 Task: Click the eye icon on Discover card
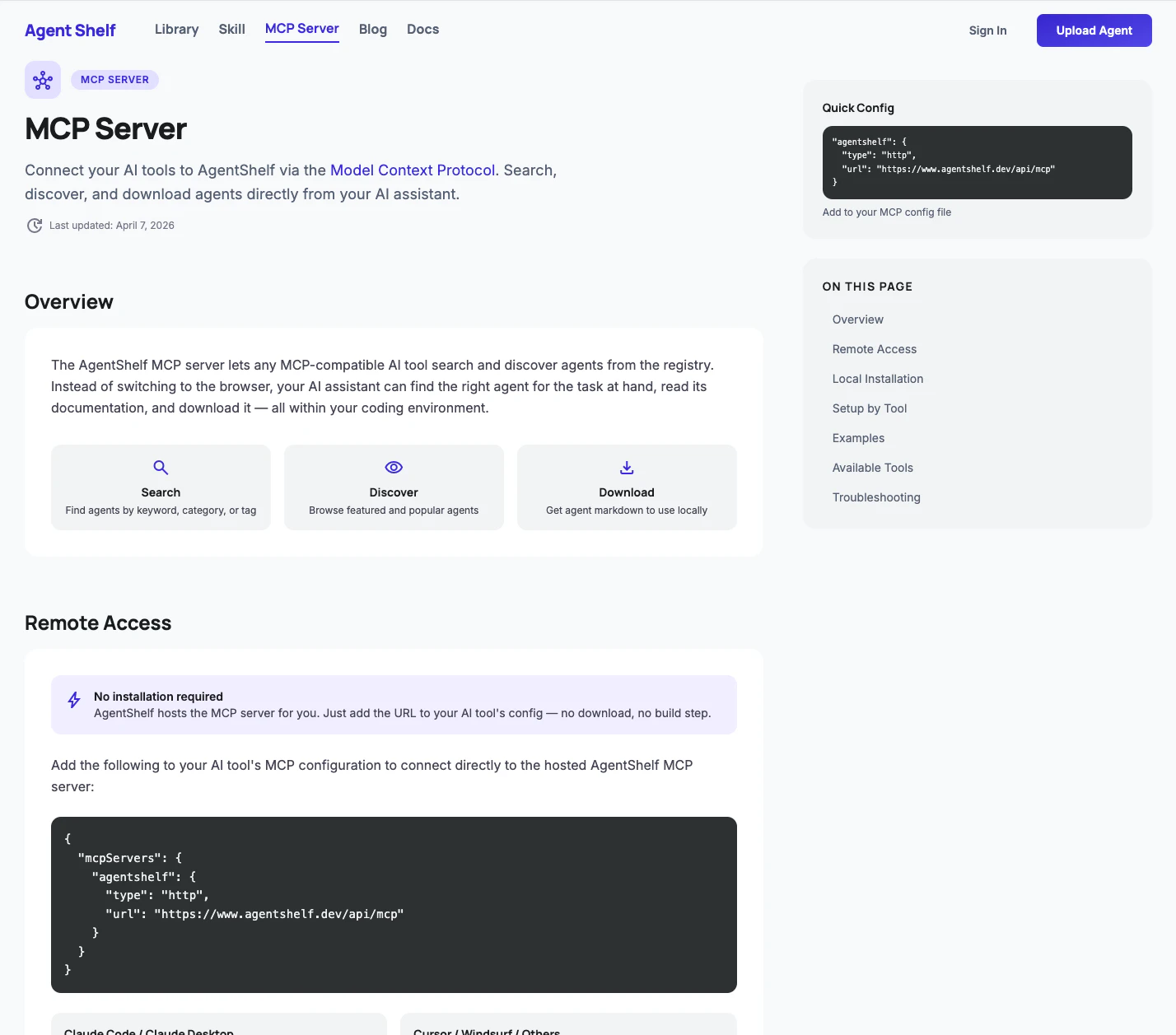394,468
